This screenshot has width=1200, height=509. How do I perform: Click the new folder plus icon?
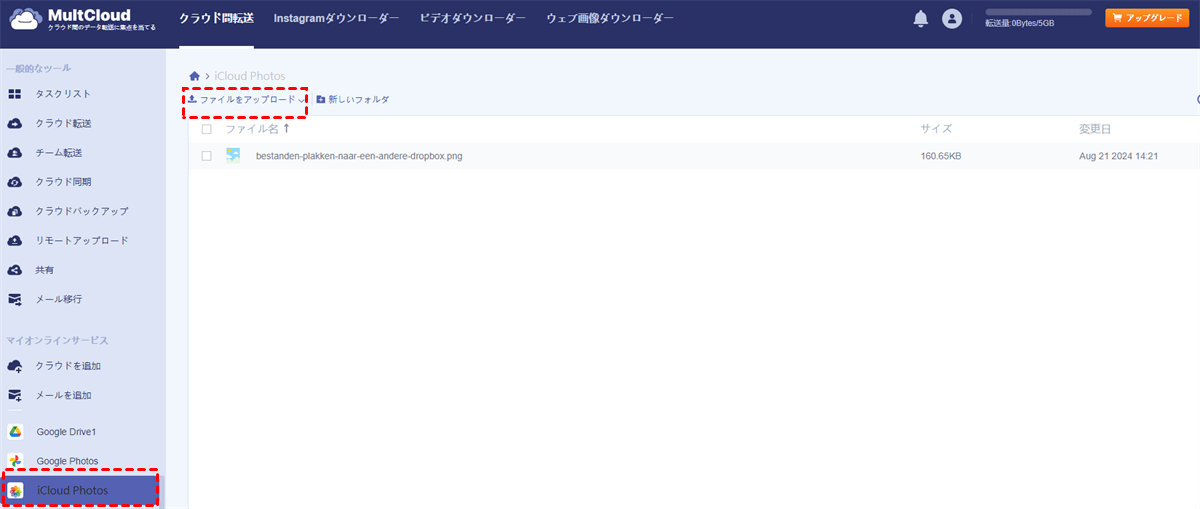coord(321,99)
